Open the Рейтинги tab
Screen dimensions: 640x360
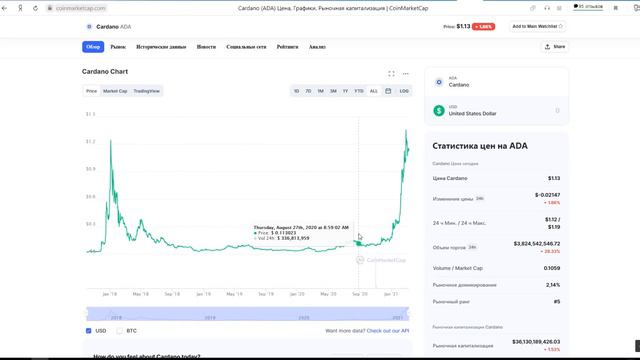287,47
